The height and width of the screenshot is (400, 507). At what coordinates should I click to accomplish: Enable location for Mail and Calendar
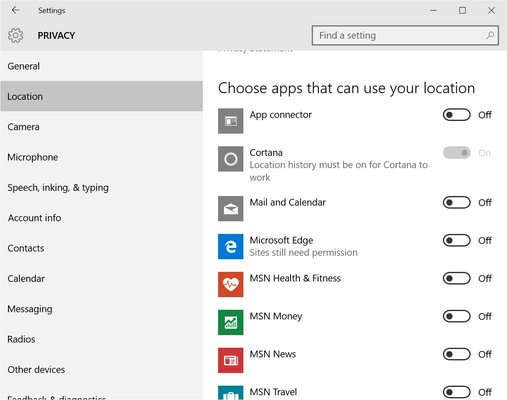pos(456,202)
